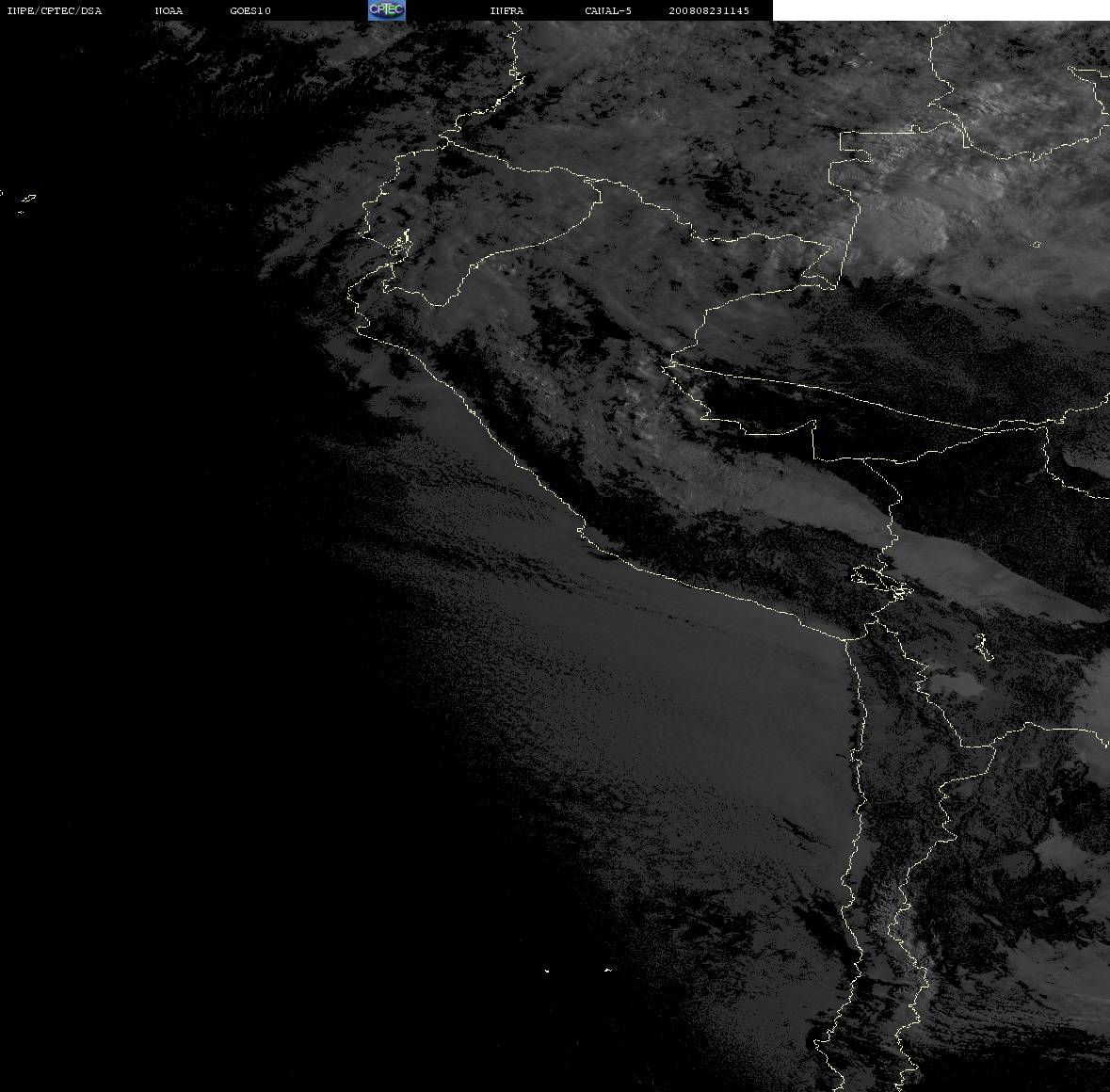Image resolution: width=1110 pixels, height=1092 pixels.
Task: Click the 200808231145 timestamp
Action: point(709,10)
